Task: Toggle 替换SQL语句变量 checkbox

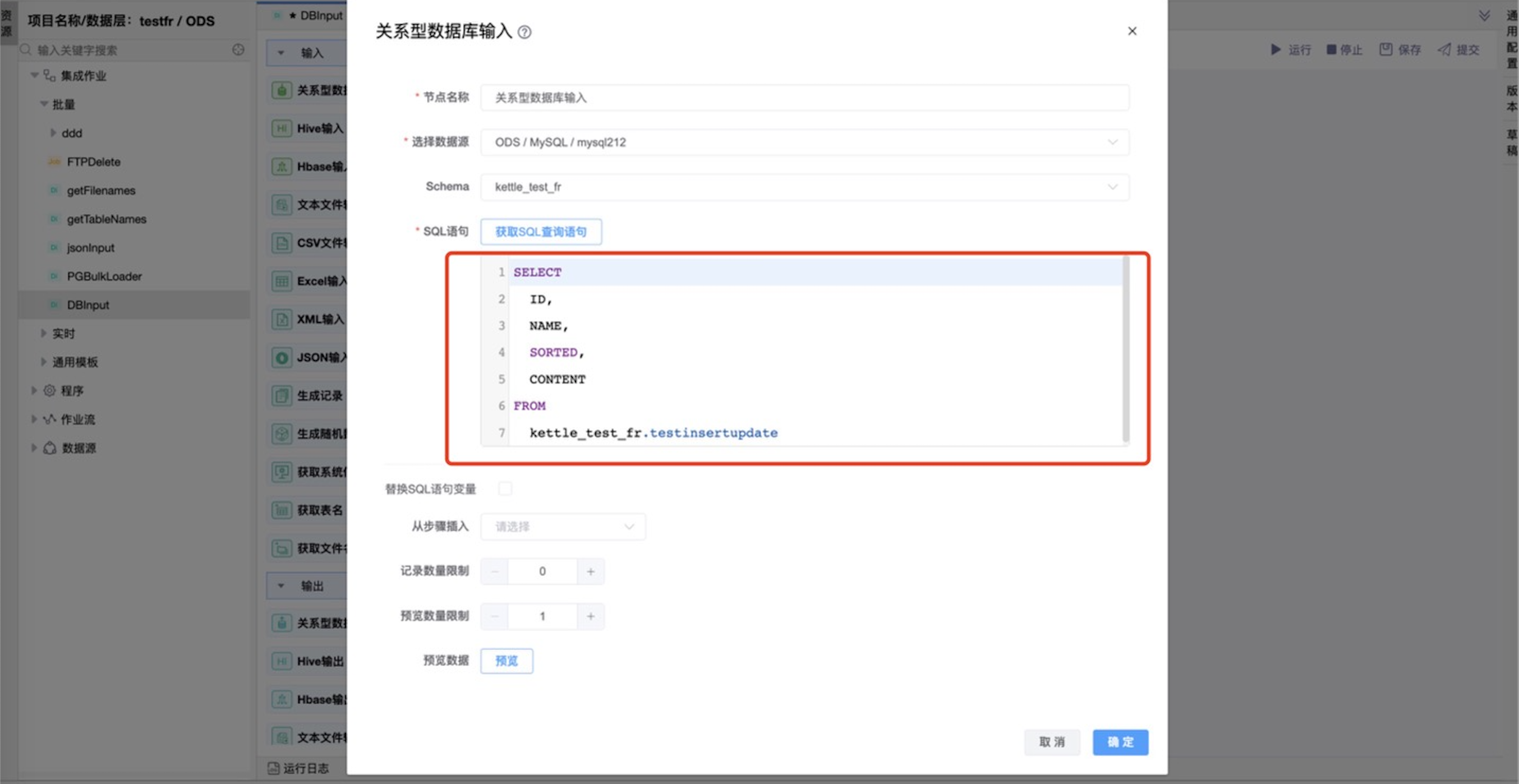Action: coord(506,489)
